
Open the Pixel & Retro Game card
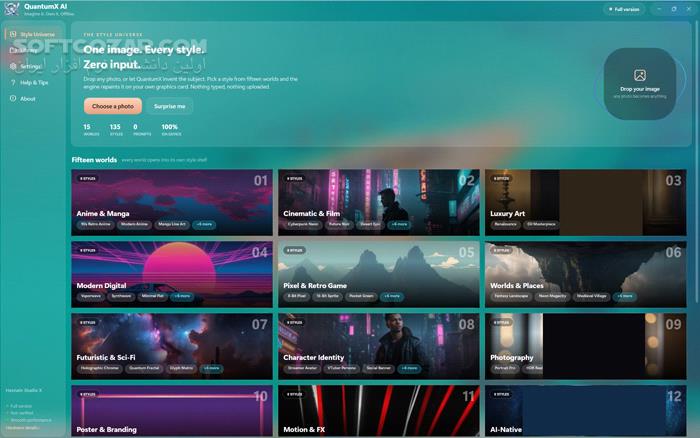click(x=379, y=274)
